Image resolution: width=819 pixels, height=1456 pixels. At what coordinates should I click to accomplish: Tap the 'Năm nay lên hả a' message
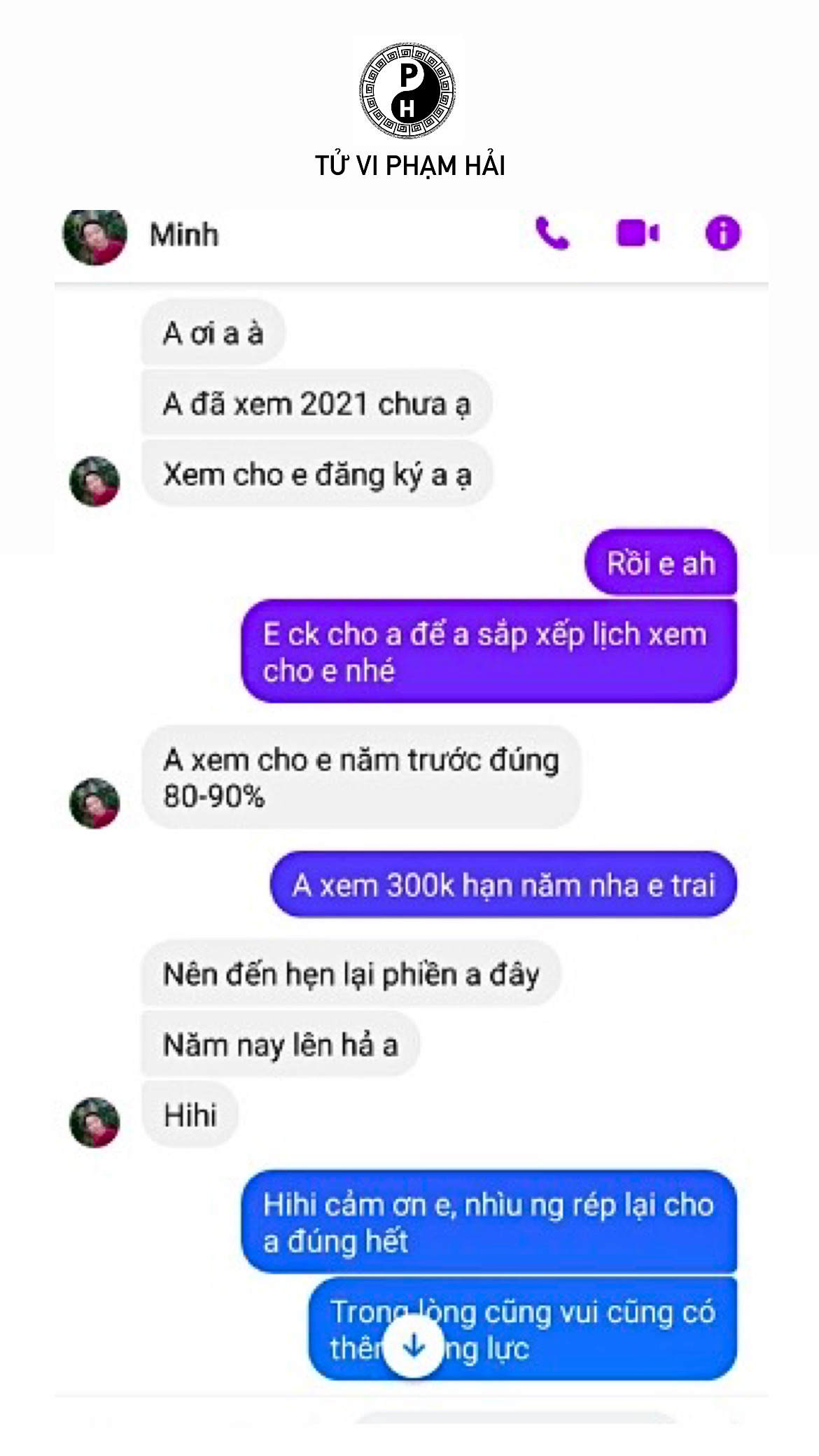[281, 1044]
